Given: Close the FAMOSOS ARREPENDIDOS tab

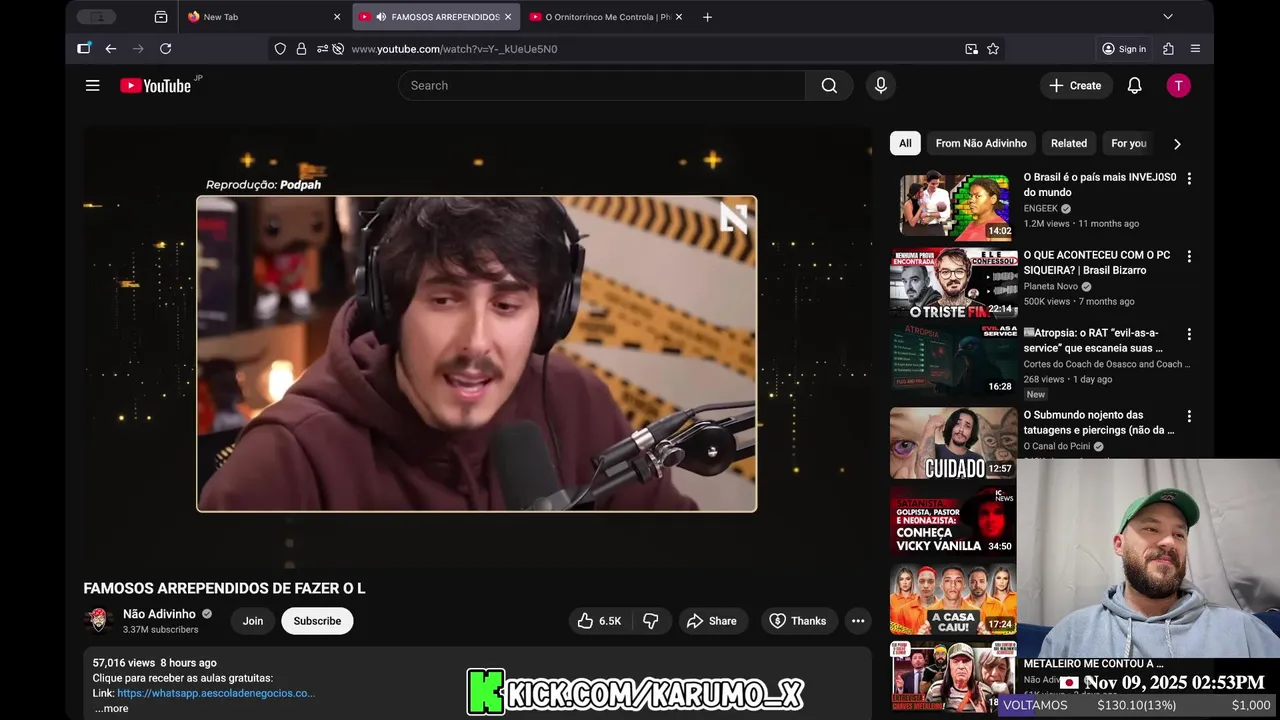Looking at the screenshot, I should pyautogui.click(x=508, y=17).
